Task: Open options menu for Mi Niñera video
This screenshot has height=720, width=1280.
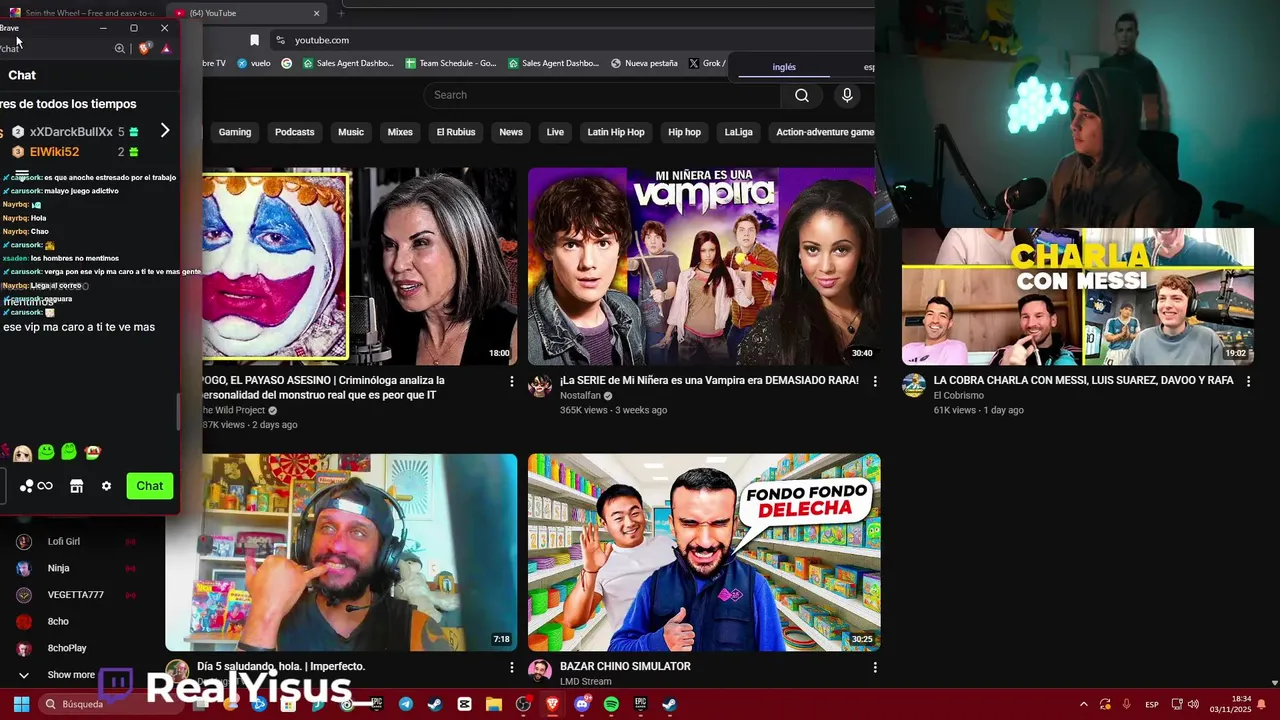Action: click(x=875, y=381)
